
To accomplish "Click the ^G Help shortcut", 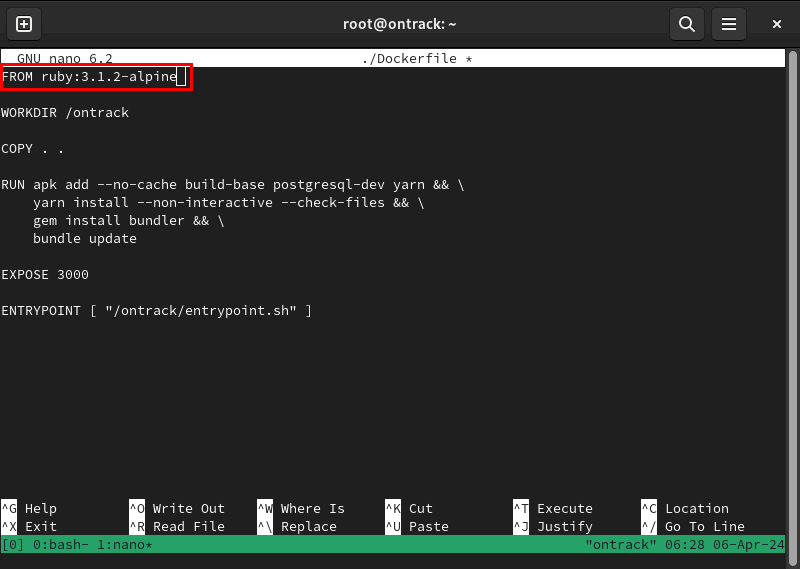I will coord(29,509).
